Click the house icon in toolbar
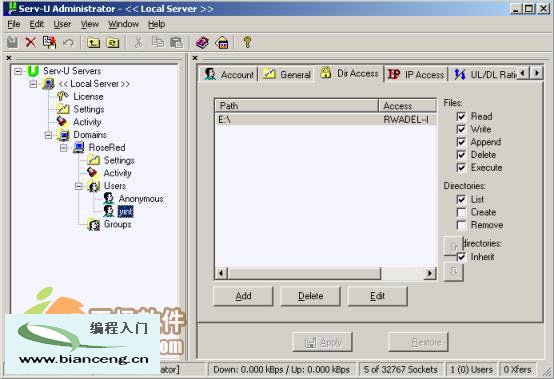Viewport: 554px width, 379px height. (222, 43)
